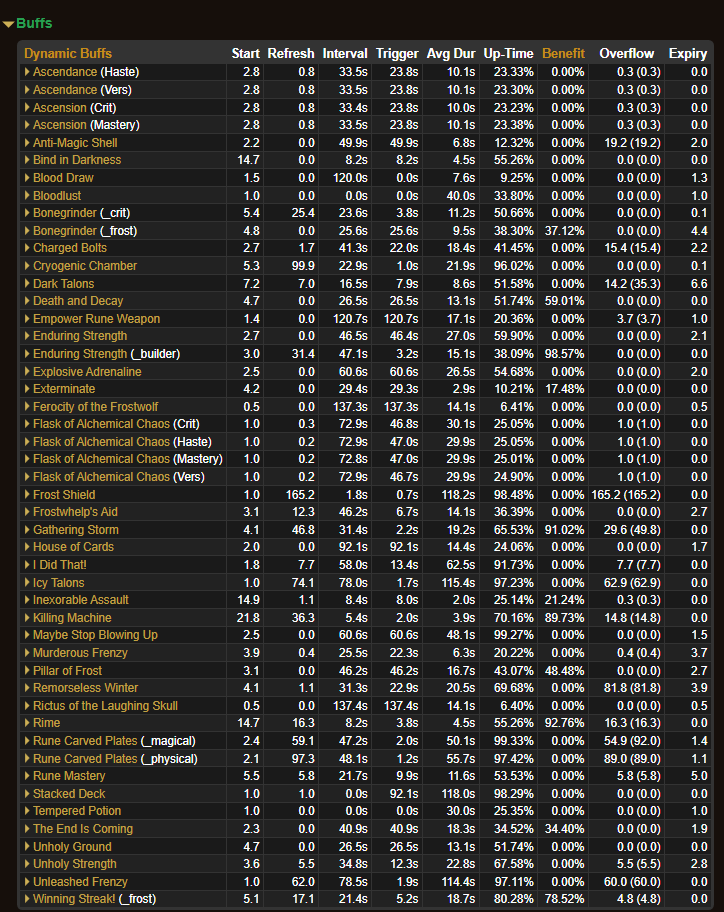
Task: Open the Frostwhelp's Aid buff link
Action: click(75, 512)
